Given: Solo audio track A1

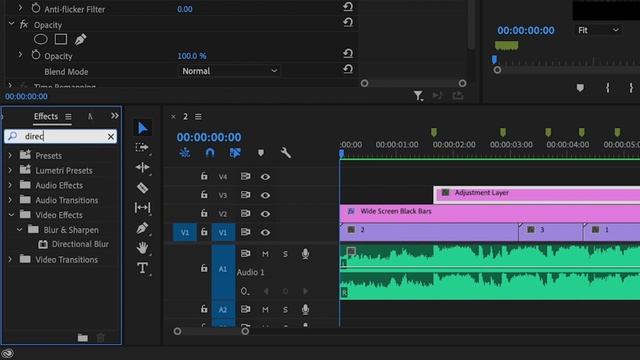Looking at the screenshot, I should coord(285,254).
